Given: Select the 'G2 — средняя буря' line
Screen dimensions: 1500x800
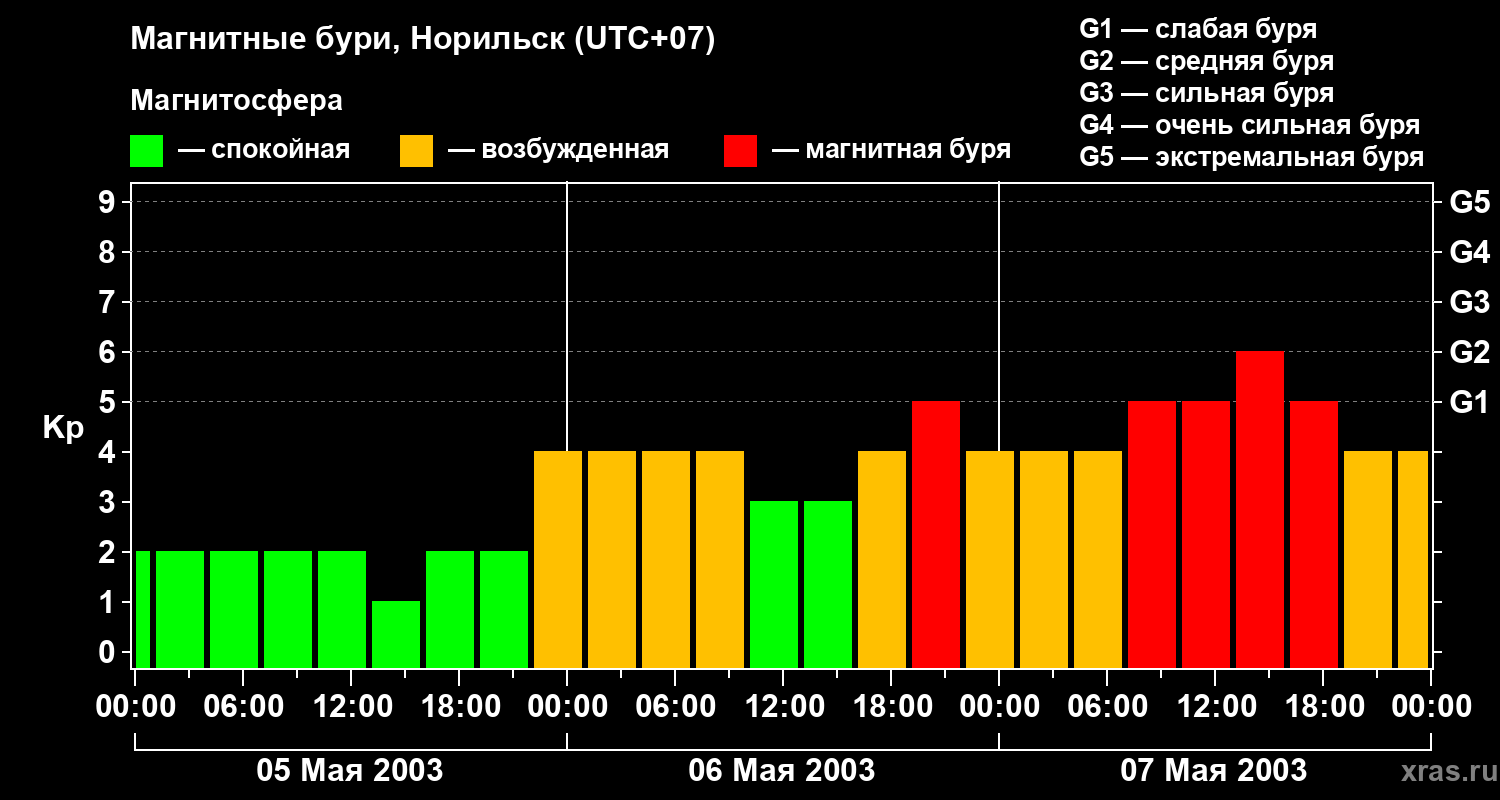Looking at the screenshot, I should (x=1207, y=61).
